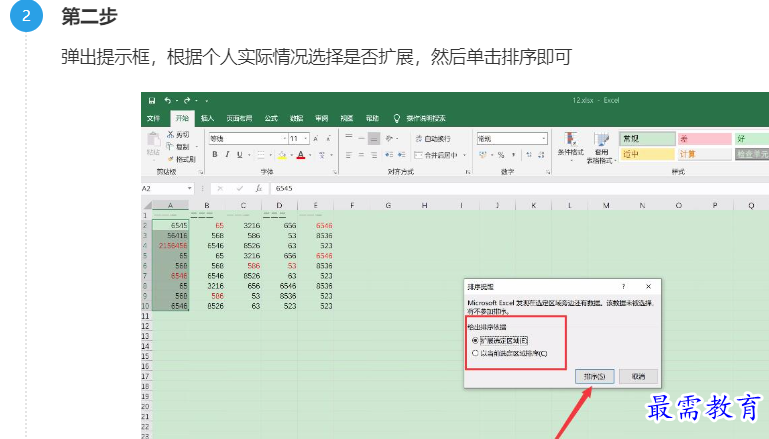Click the Borders icon
The image size is (769, 439).
coord(261,155)
